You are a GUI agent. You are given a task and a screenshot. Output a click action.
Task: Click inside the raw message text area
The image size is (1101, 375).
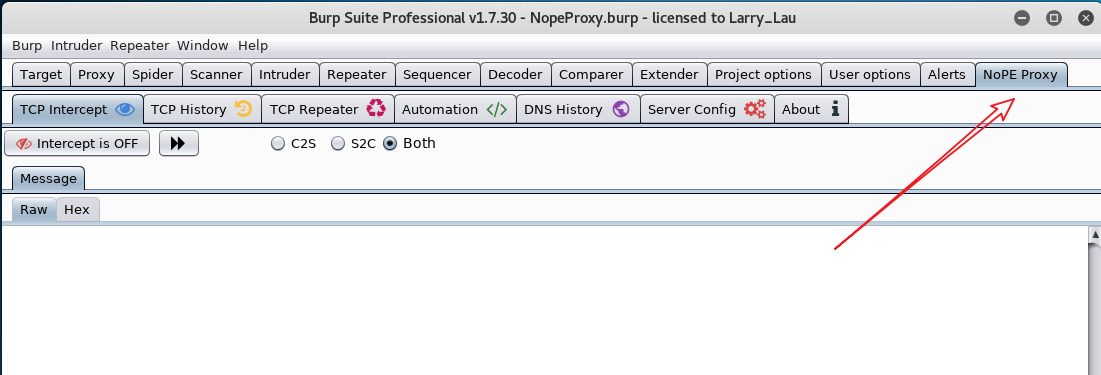coord(544,301)
